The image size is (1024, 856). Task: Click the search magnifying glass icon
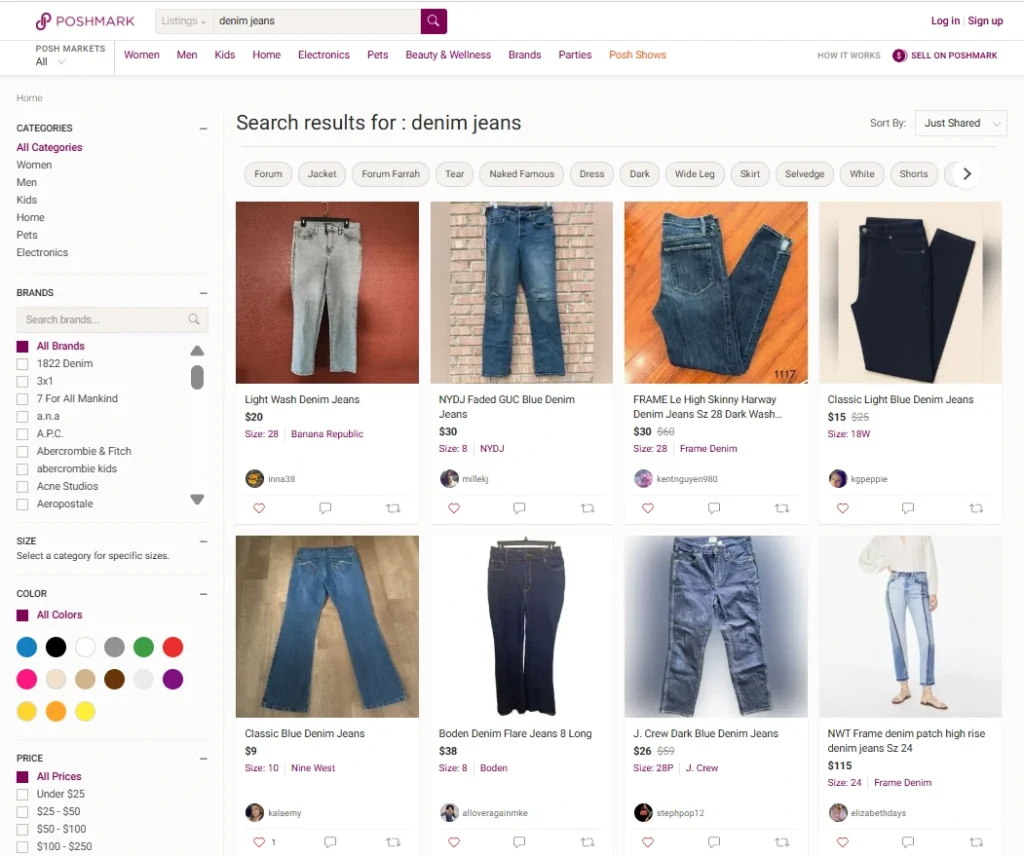pos(432,20)
